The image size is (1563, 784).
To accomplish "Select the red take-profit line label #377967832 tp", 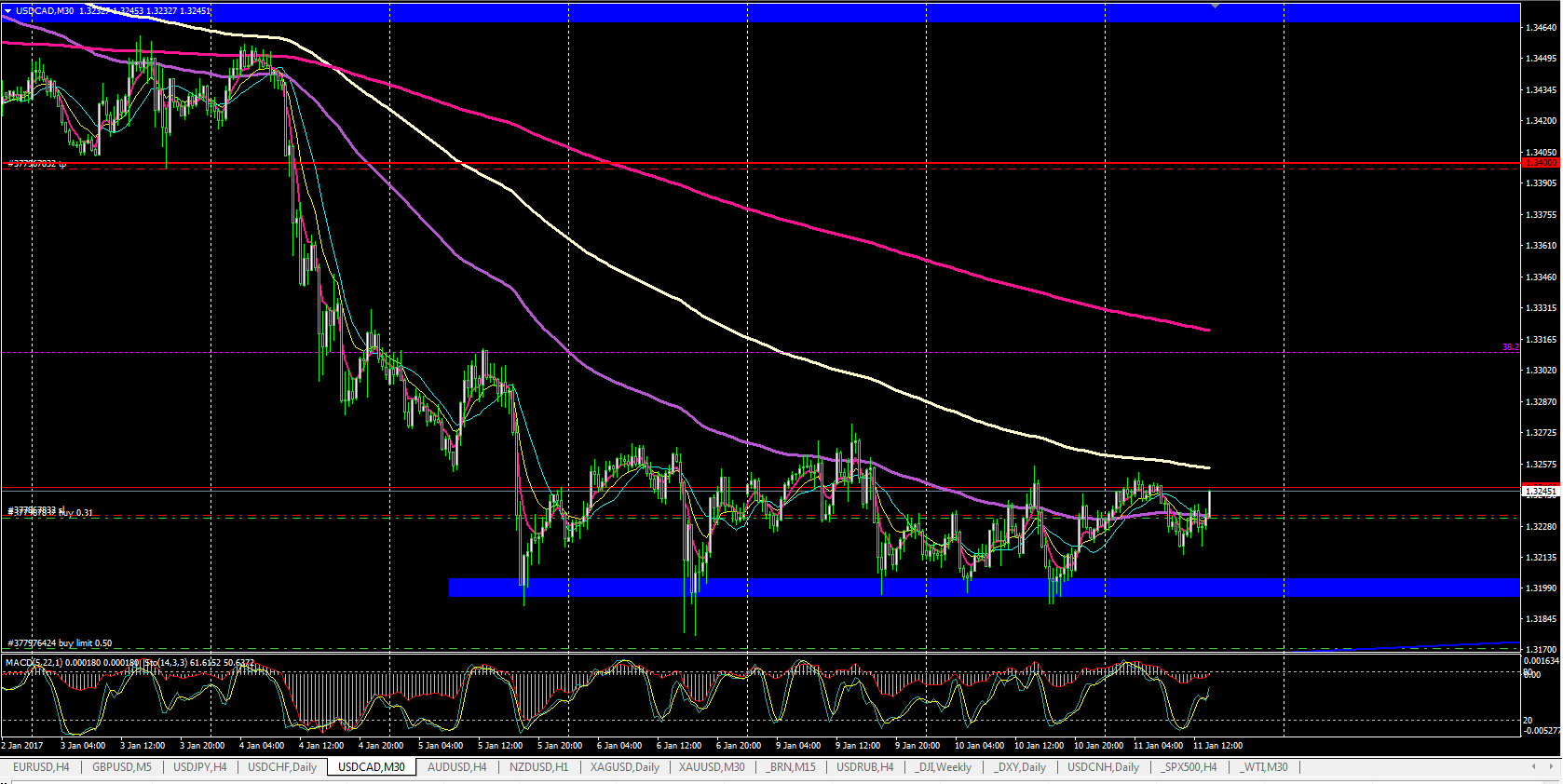I will [x=36, y=164].
